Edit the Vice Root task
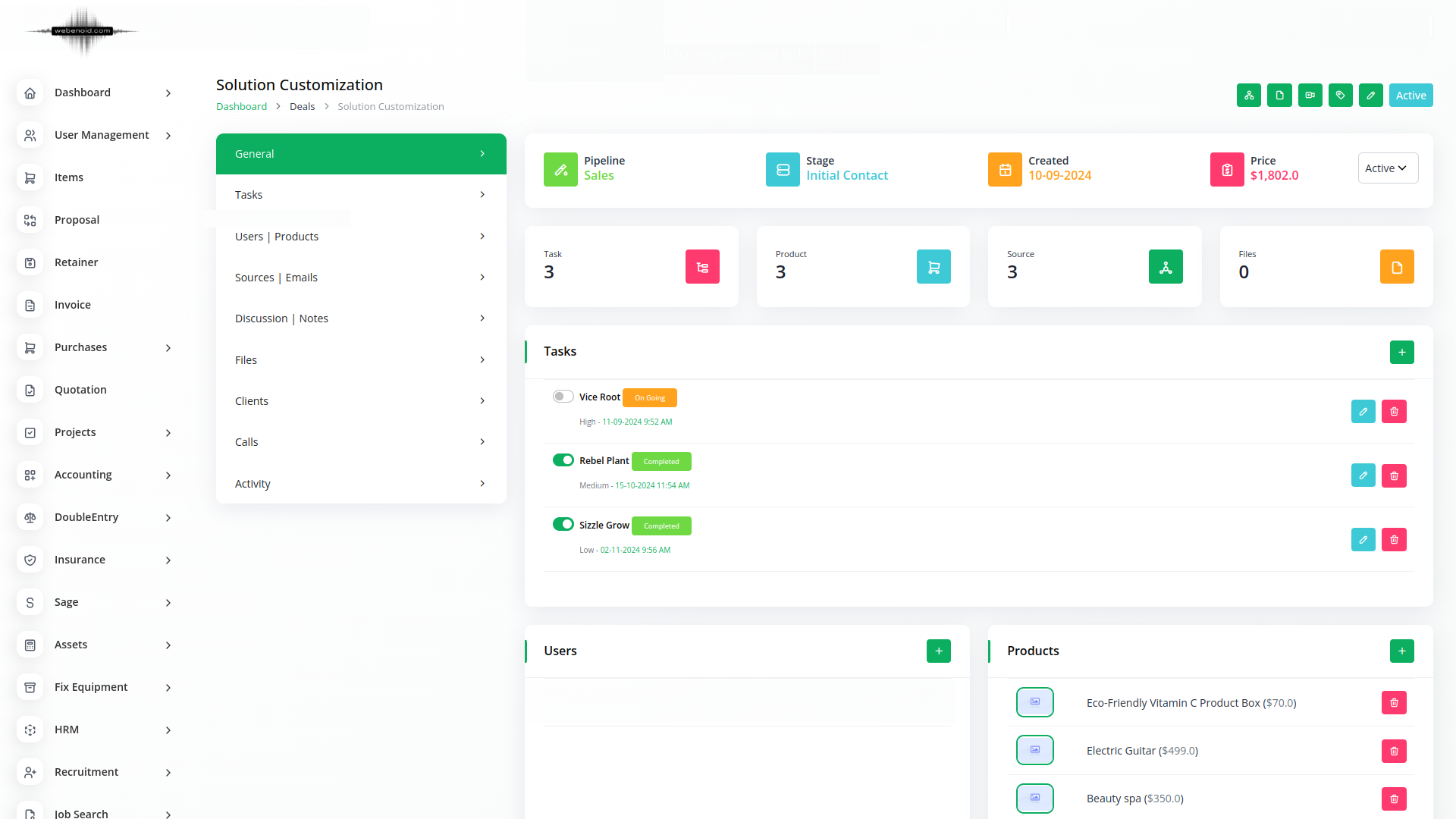 point(1363,412)
